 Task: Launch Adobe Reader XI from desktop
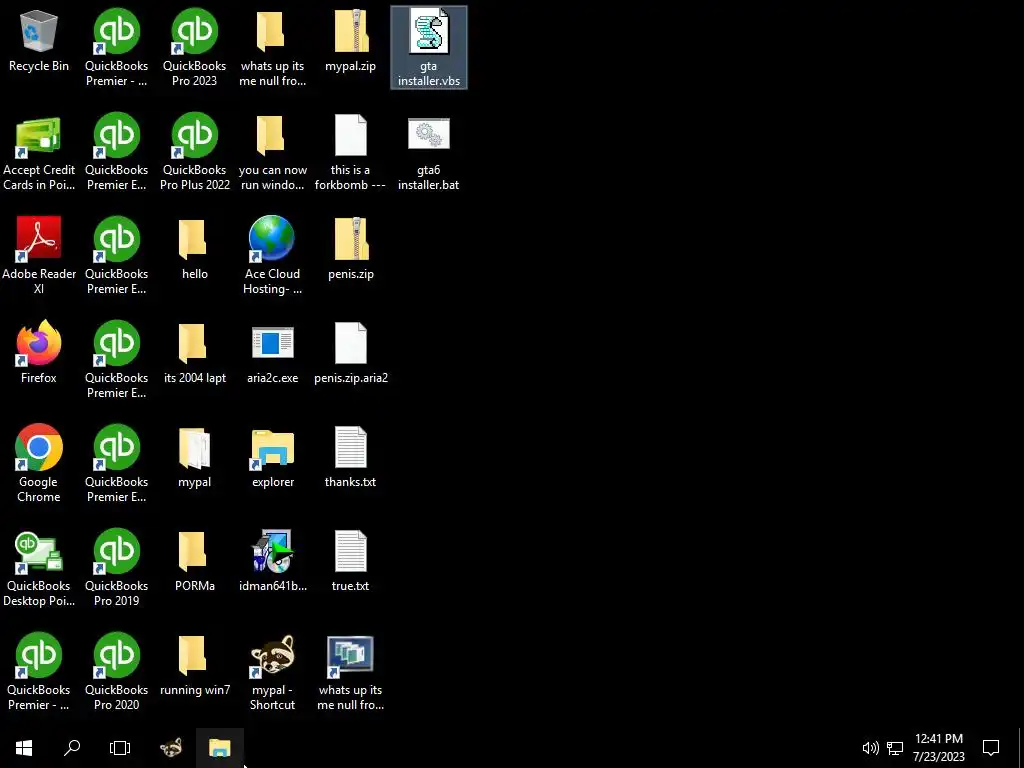tap(39, 255)
